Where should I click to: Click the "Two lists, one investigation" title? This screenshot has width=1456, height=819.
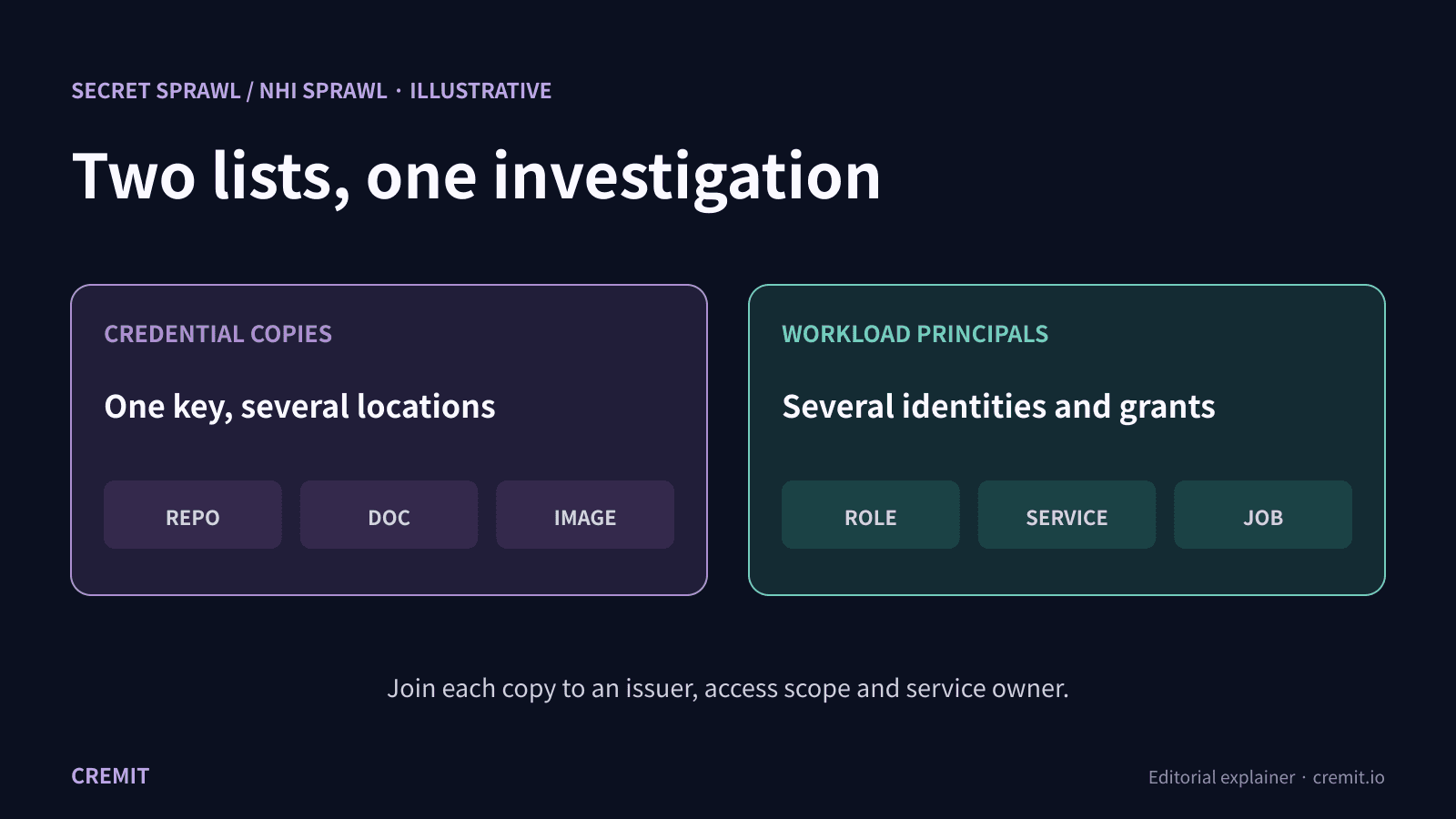pos(476,177)
